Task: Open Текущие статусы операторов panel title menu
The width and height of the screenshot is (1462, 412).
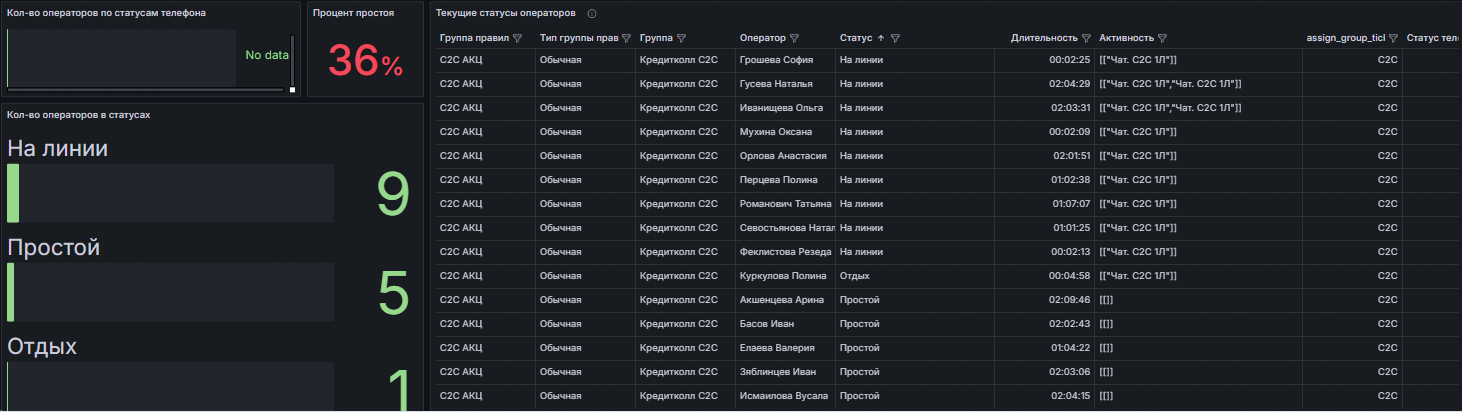Action: coord(505,13)
